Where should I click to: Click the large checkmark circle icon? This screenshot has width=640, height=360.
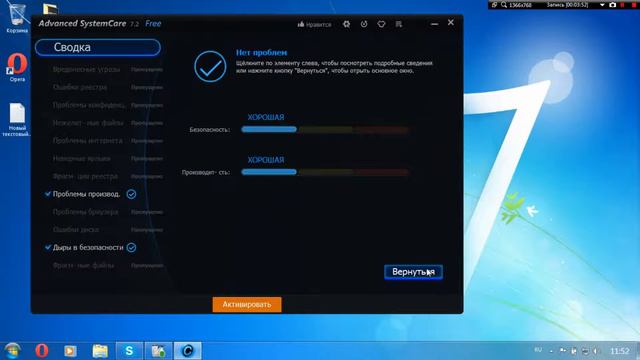click(x=210, y=66)
